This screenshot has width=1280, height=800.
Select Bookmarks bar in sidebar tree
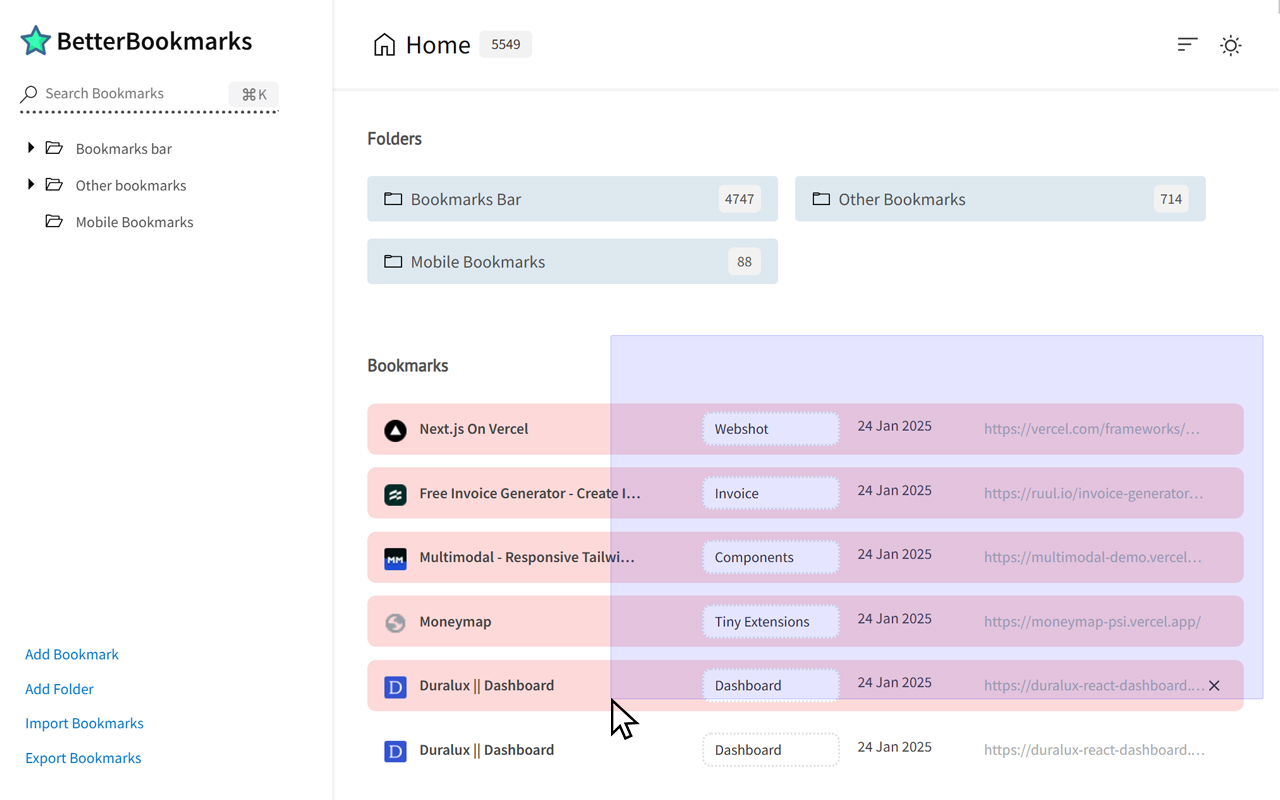pos(124,149)
